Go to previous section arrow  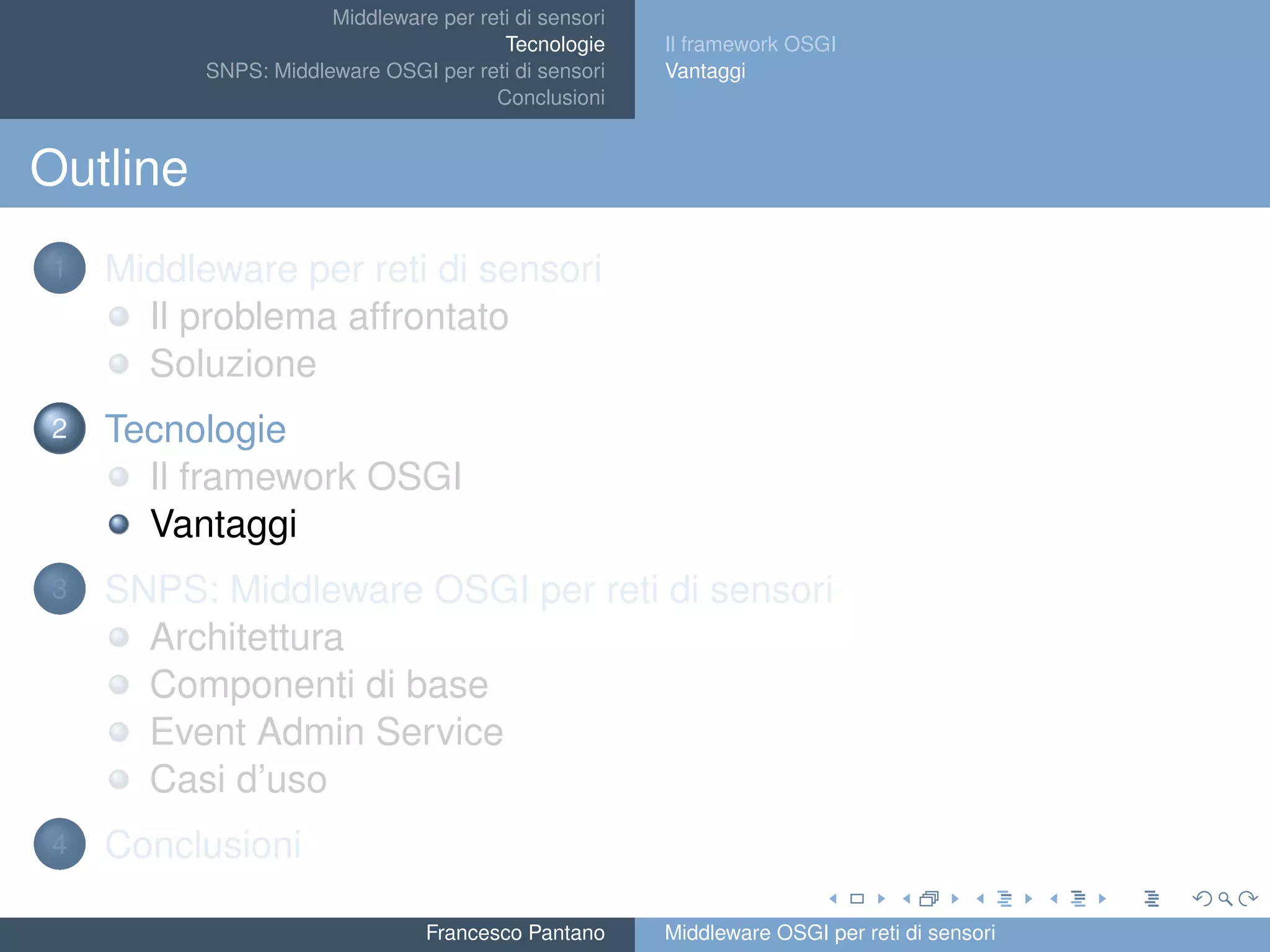tap(1054, 898)
